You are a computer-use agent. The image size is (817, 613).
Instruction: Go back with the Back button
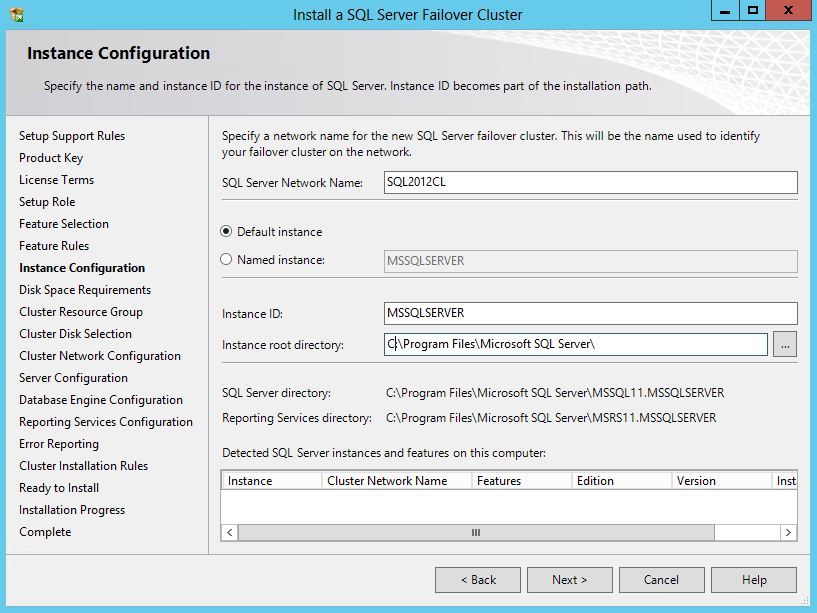pyautogui.click(x=478, y=580)
